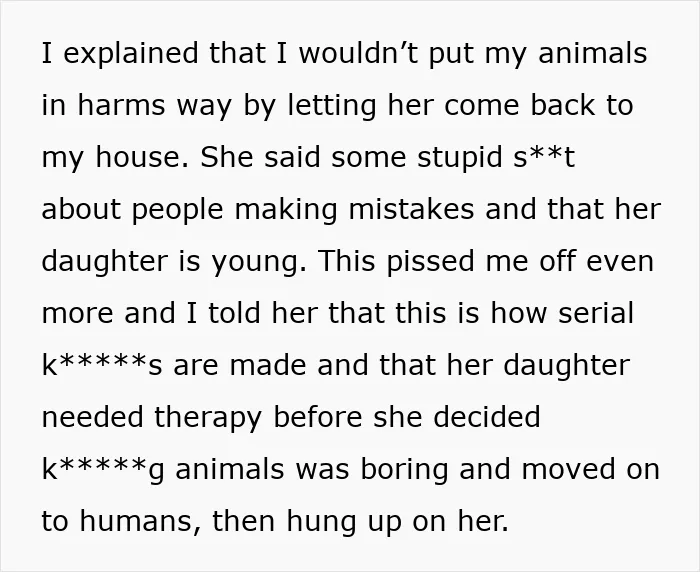Click the censored word 'k*****s'
This screenshot has height=572, width=700.
pos(102,365)
